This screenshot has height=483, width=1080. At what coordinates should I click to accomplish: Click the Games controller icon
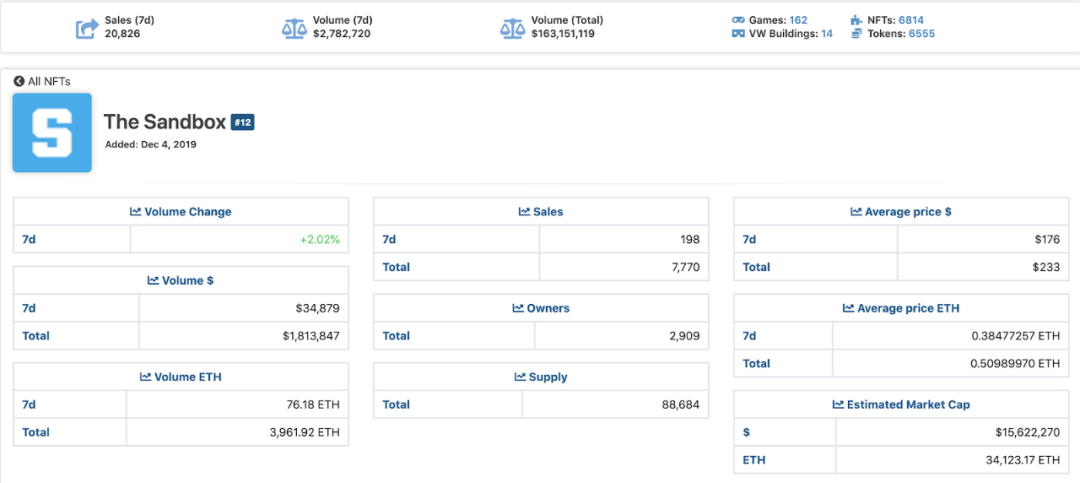[738, 20]
